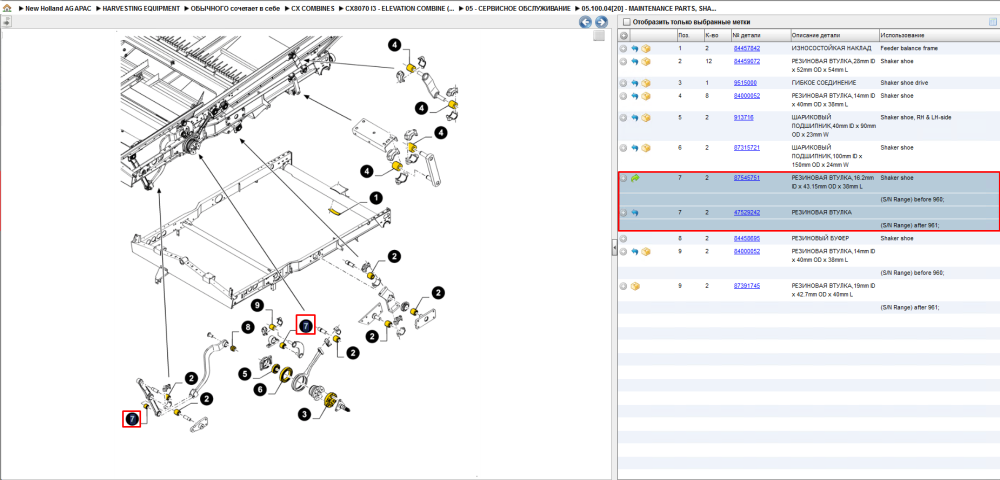The height and width of the screenshot is (480, 1000).
Task: Click blue arrow icon for part 87315721
Action: pyautogui.click(x=635, y=148)
